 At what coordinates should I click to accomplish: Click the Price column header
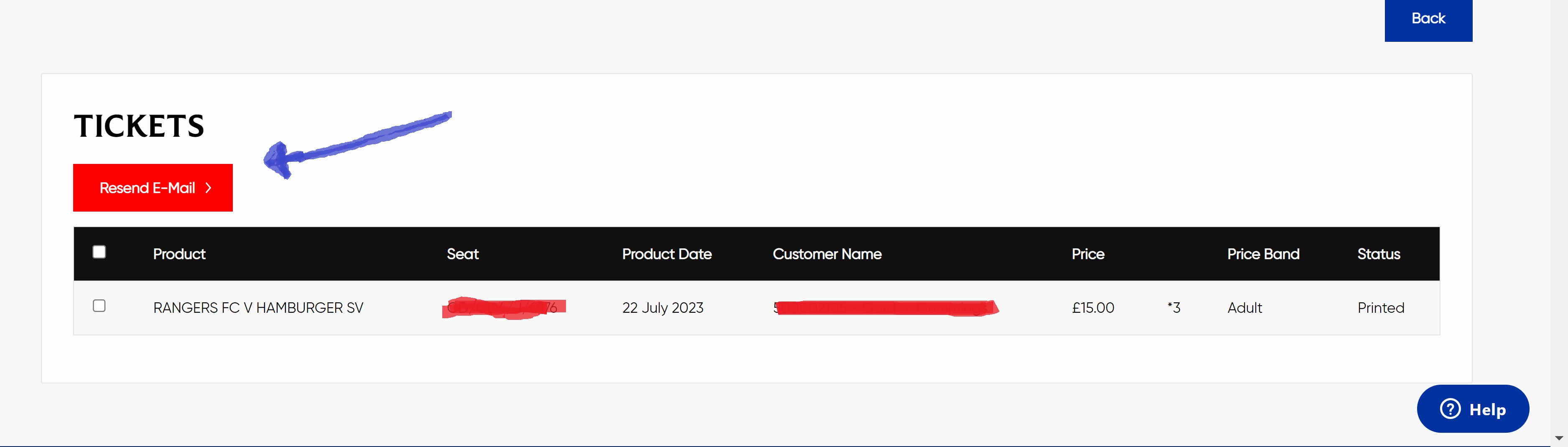pos(1088,254)
